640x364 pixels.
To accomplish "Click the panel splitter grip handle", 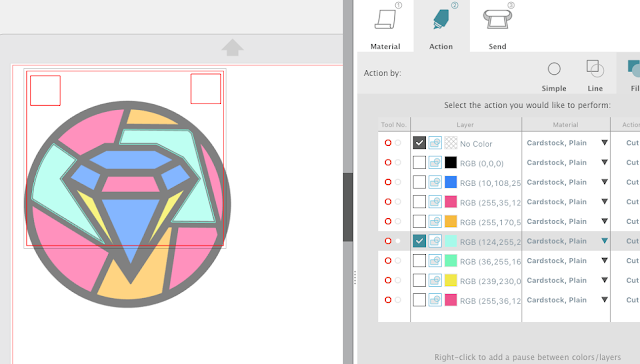I will (355, 277).
